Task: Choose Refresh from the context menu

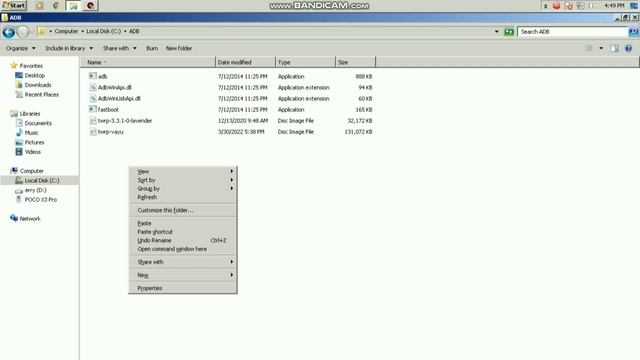Action: 182,197
